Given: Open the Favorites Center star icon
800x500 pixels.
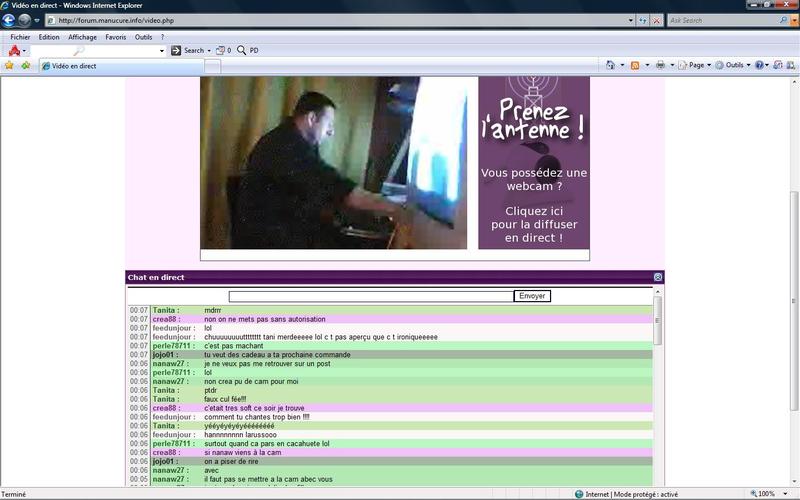Looking at the screenshot, I should click(9, 65).
